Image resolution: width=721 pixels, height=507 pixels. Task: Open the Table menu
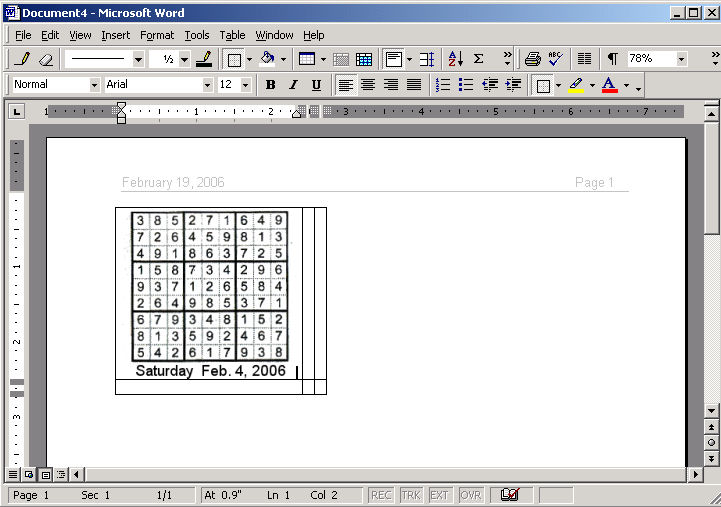click(x=232, y=35)
